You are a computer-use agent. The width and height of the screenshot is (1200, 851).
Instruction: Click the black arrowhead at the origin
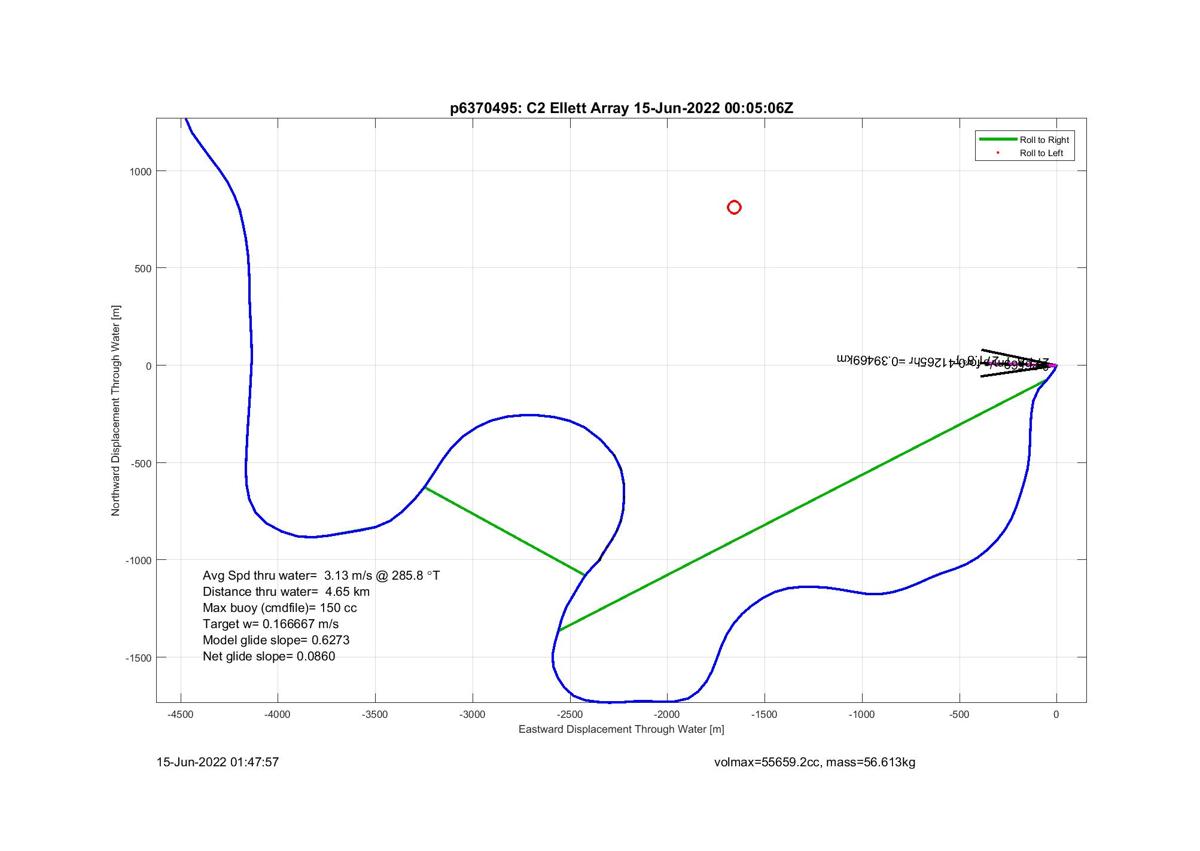click(1018, 363)
